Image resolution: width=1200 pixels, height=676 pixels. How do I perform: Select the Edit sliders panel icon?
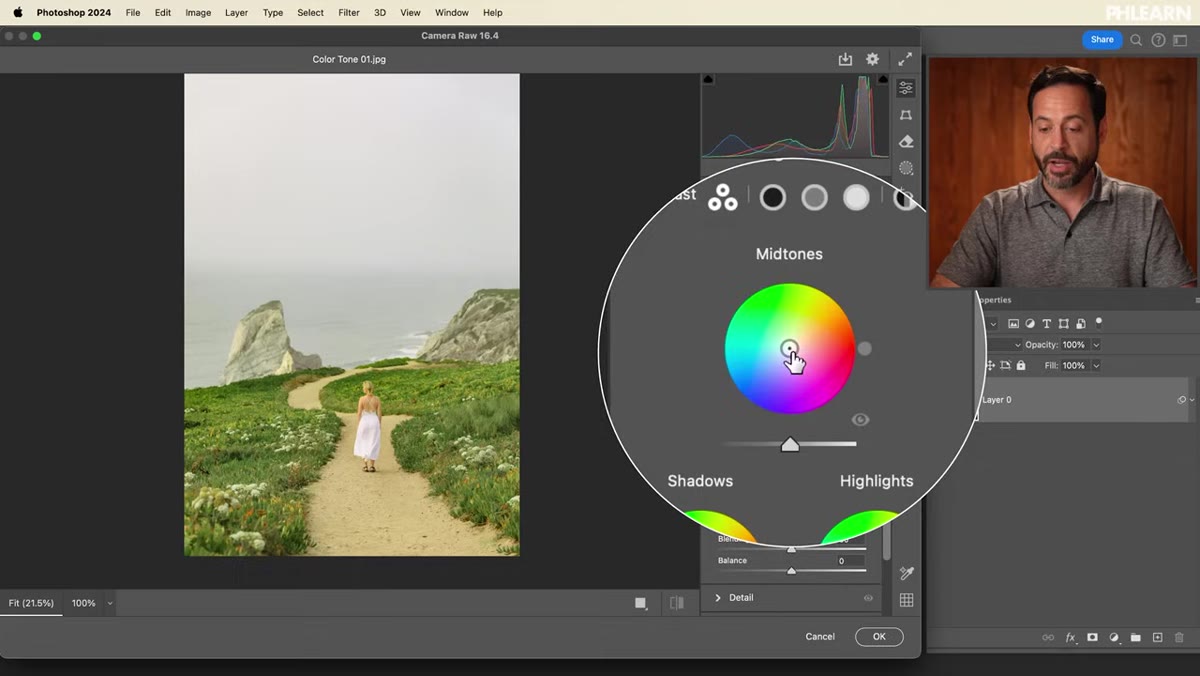click(906, 88)
